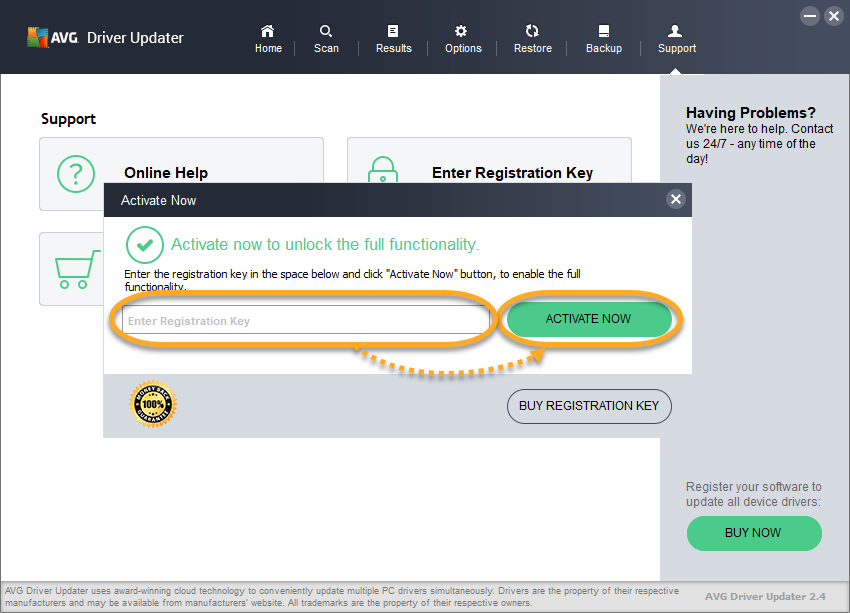The image size is (850, 613).
Task: Open the Backup tab label
Action: click(x=604, y=48)
